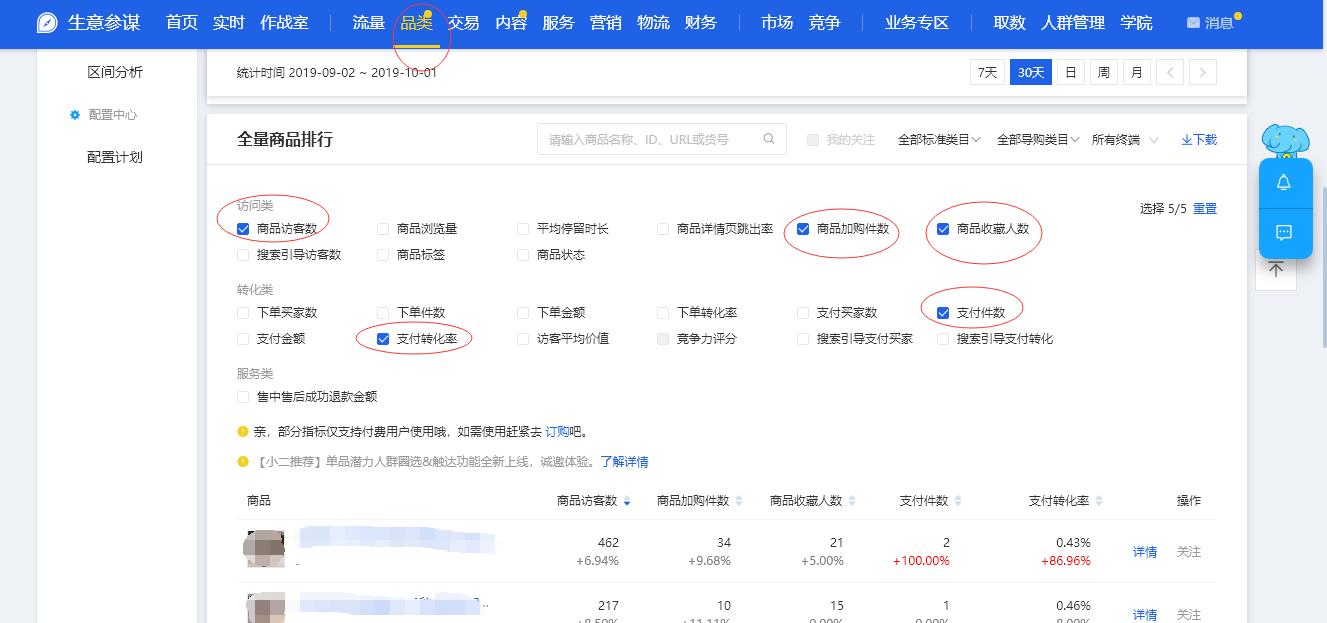Switch to the 交易 tab

point(463,23)
